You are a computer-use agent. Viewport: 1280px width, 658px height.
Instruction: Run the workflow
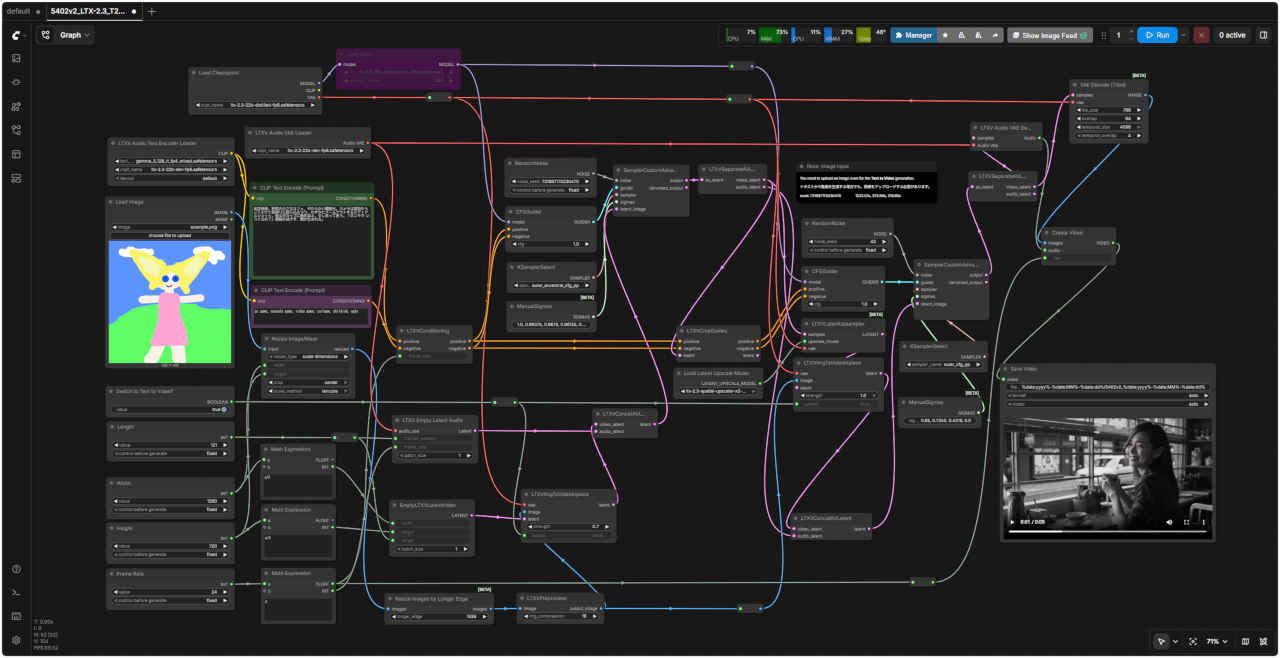pos(1156,35)
